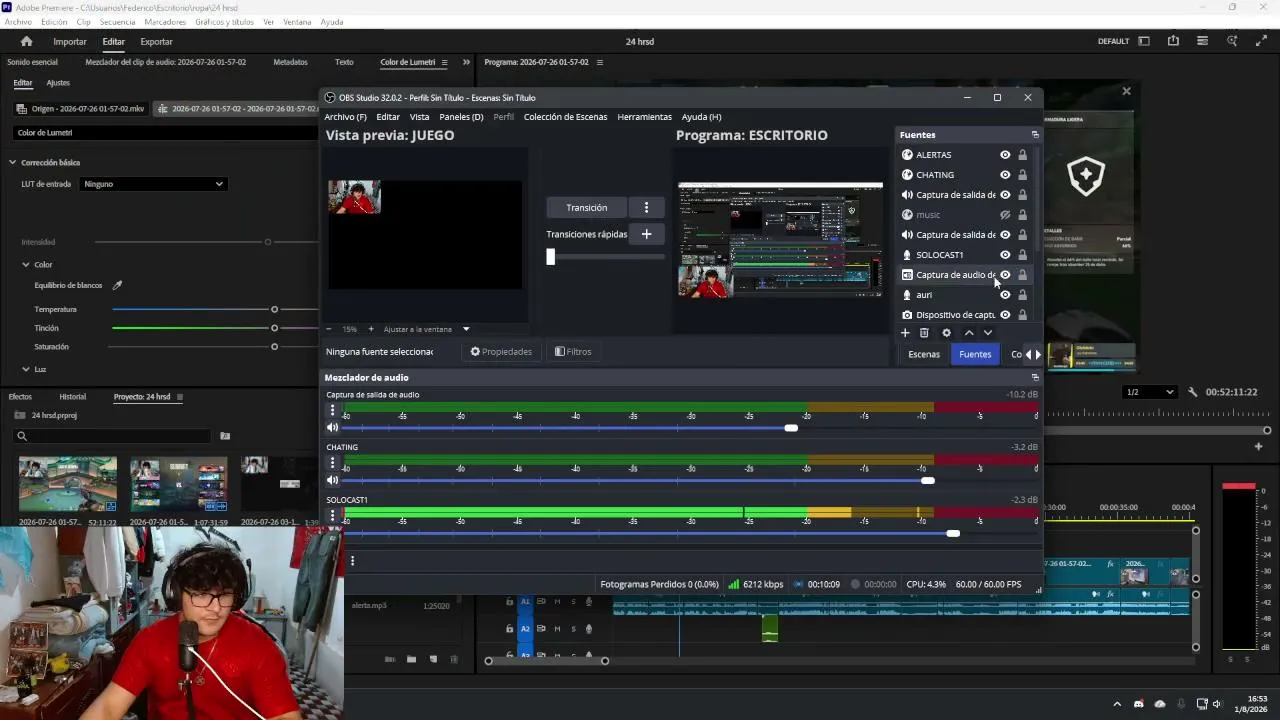The width and height of the screenshot is (1280, 720).
Task: Open source properties gear in Fuentes toolbar
Action: point(946,333)
